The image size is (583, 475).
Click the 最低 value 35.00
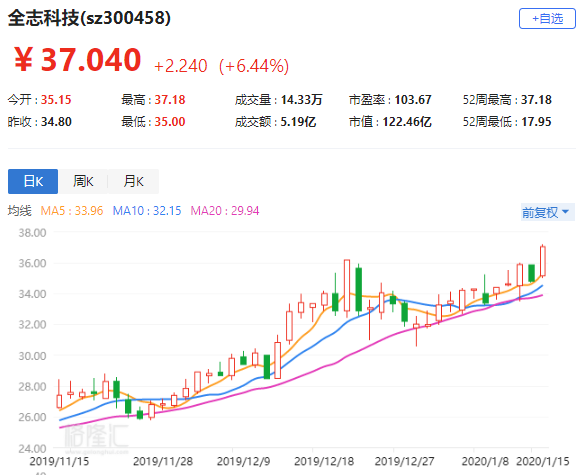[170, 122]
